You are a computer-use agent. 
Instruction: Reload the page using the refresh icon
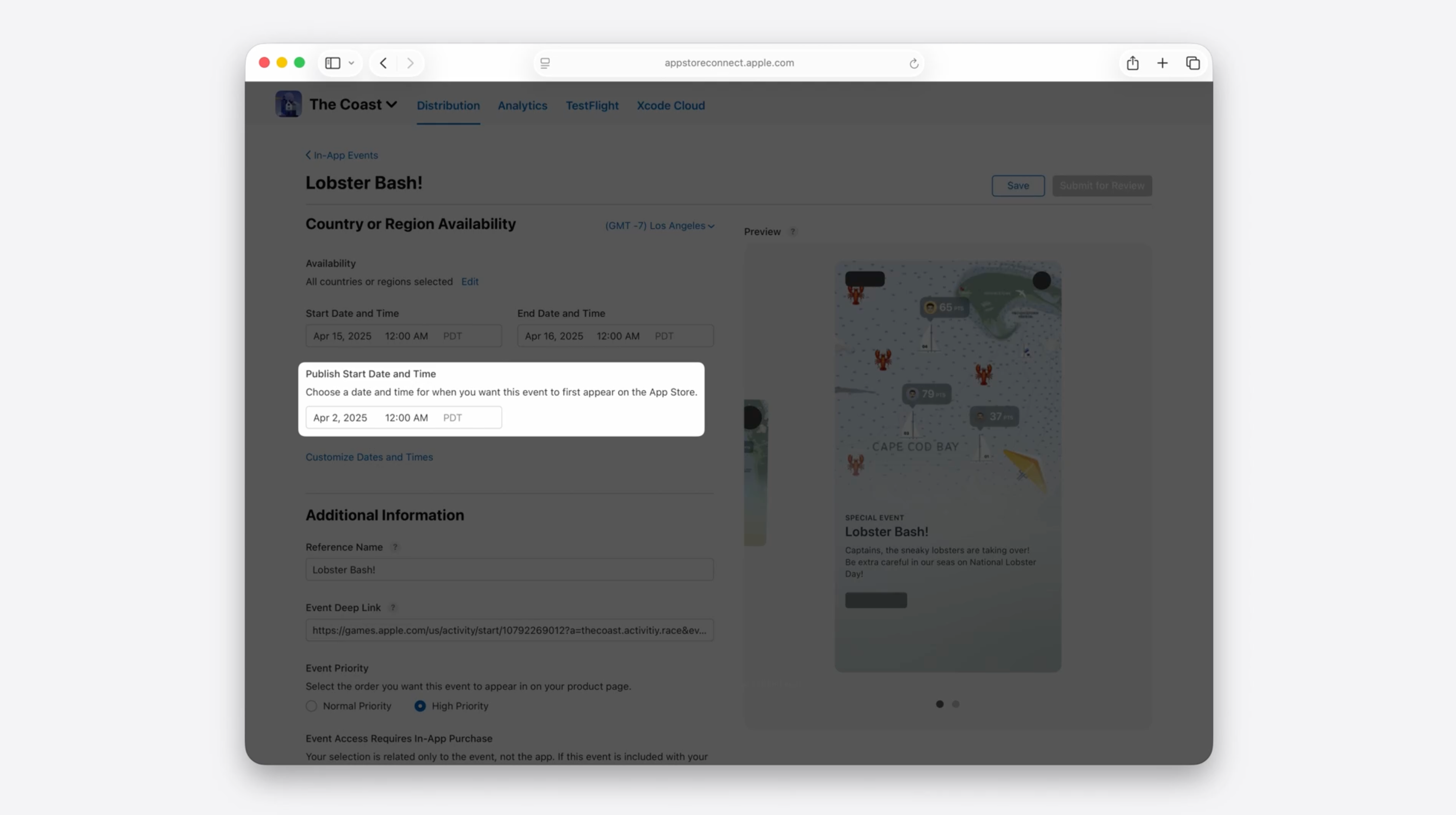913,63
